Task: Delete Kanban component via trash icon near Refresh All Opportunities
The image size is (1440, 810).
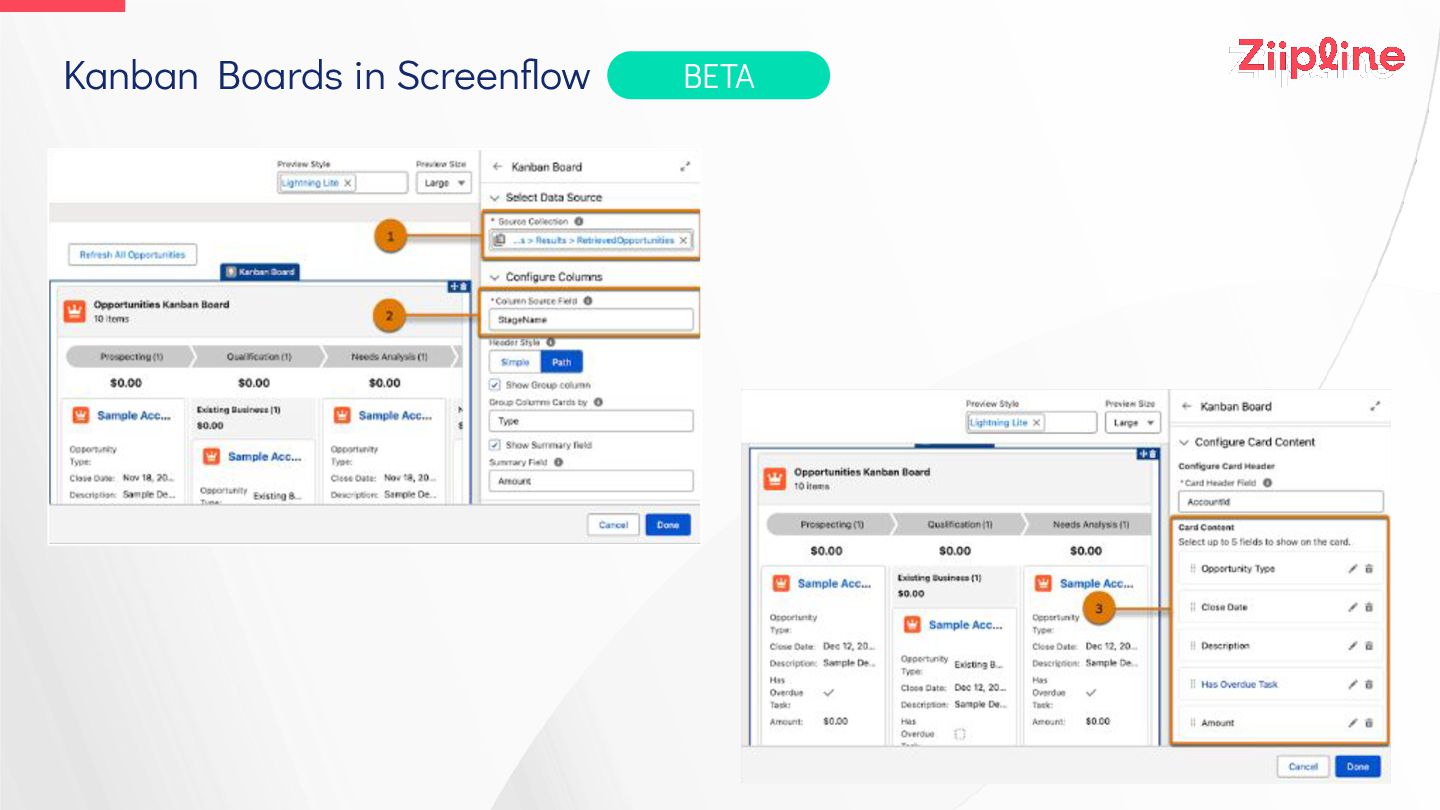Action: coord(463,286)
